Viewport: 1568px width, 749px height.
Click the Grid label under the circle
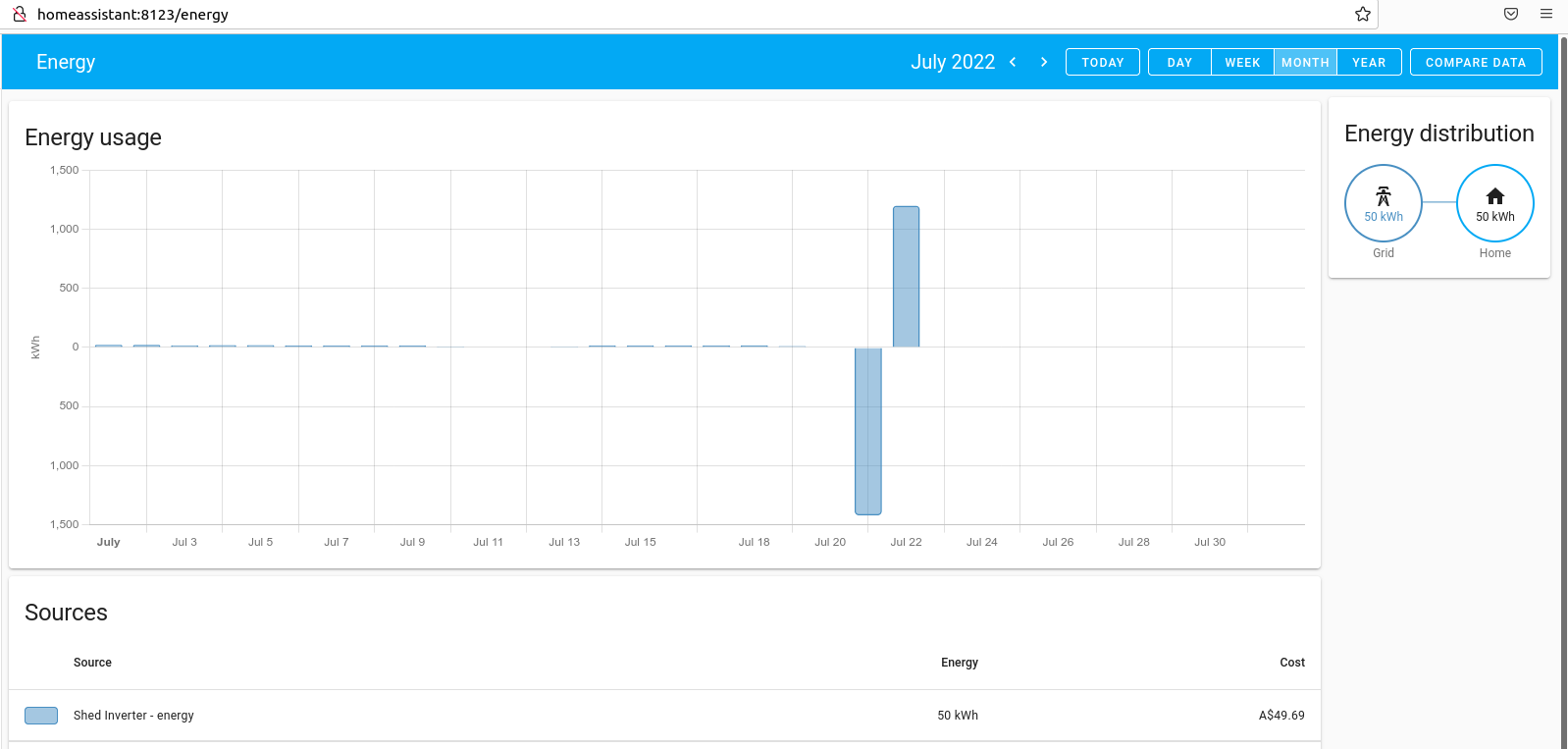[1384, 253]
